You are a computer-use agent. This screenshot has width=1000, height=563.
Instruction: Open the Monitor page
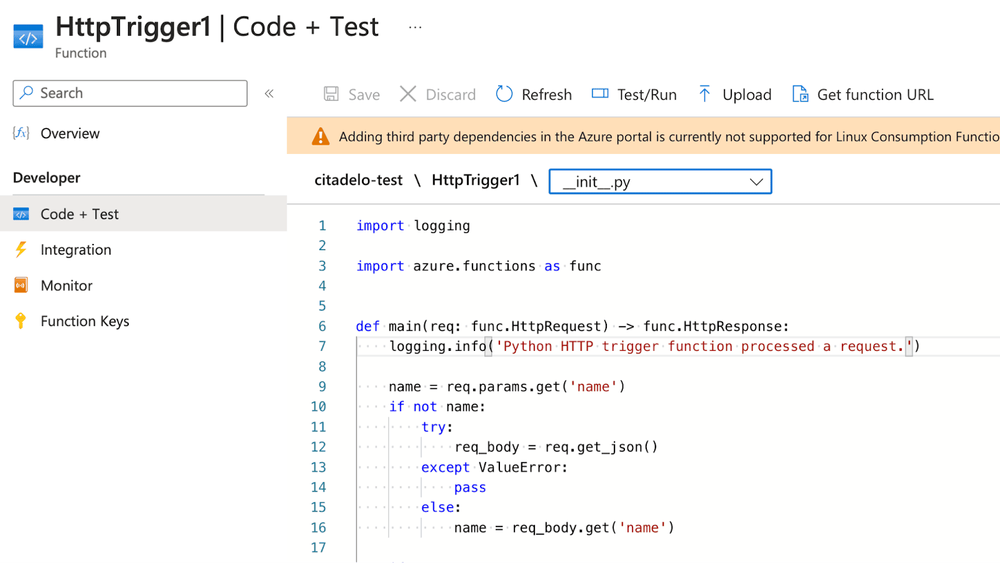(x=66, y=285)
